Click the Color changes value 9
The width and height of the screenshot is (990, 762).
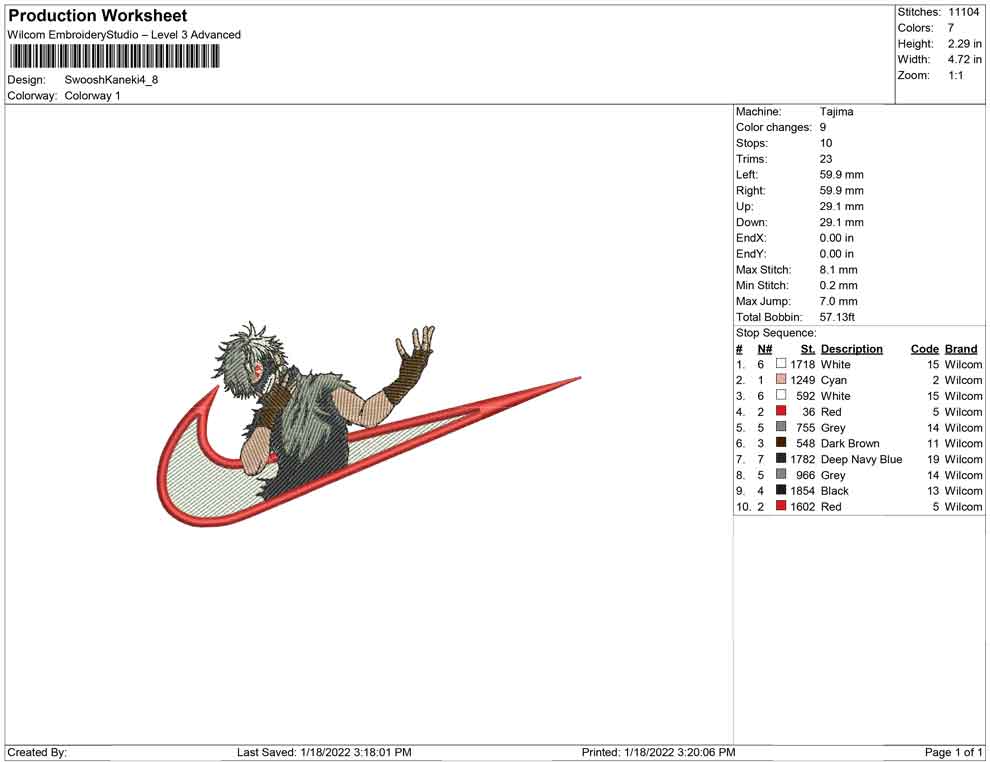click(823, 128)
